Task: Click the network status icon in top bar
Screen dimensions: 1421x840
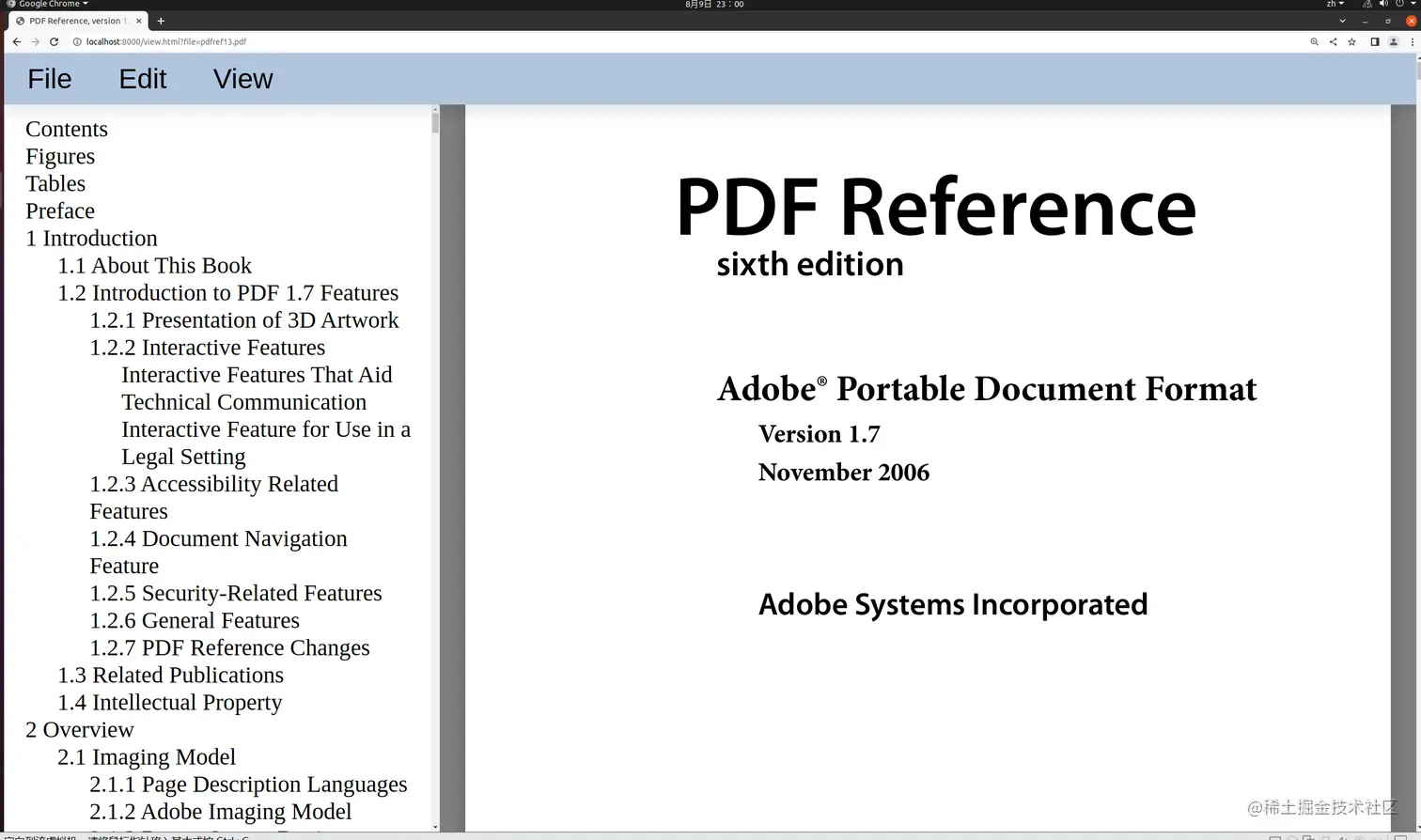Action: click(x=1367, y=5)
